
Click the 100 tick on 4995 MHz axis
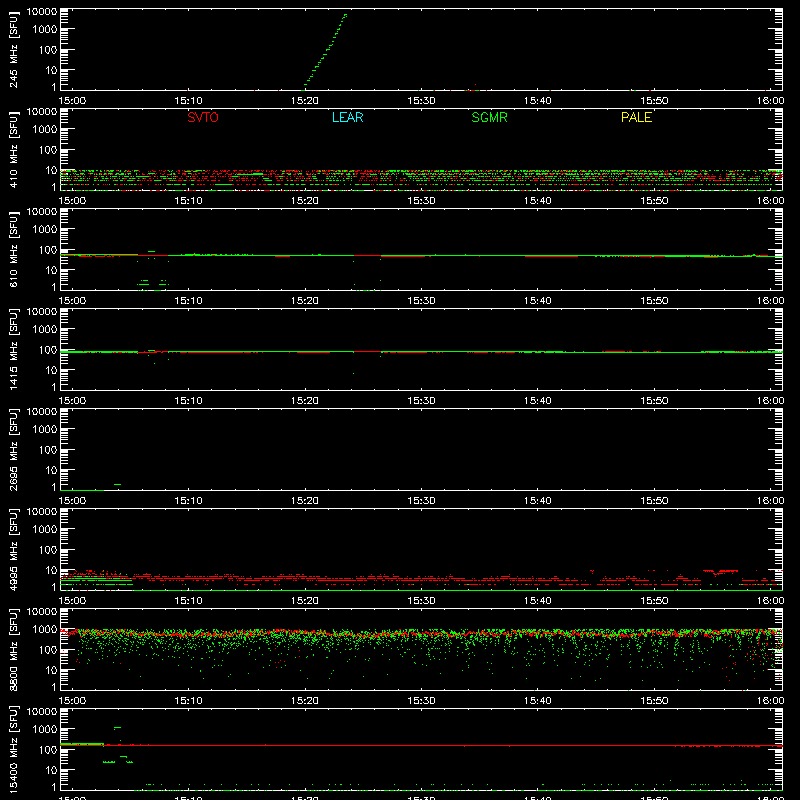(x=48, y=550)
